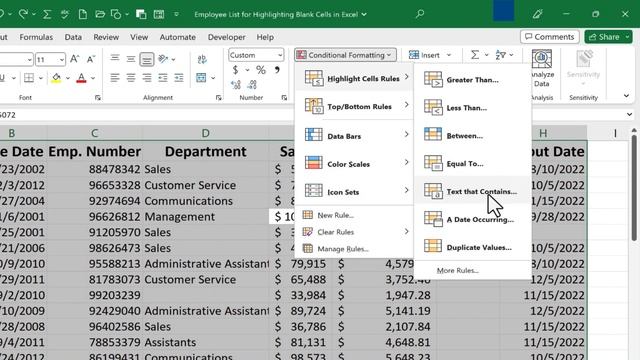The width and height of the screenshot is (640, 360).
Task: Toggle Center alignment button
Action: click(x=131, y=78)
